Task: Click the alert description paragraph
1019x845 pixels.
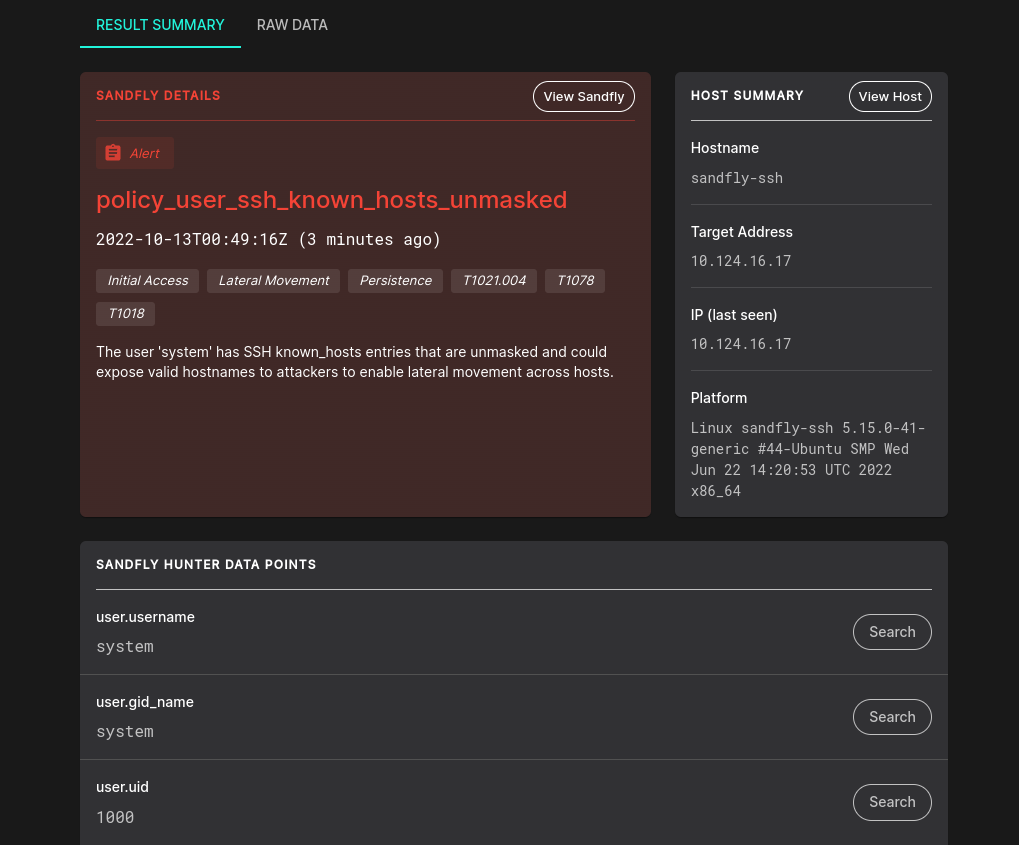Action: [355, 362]
